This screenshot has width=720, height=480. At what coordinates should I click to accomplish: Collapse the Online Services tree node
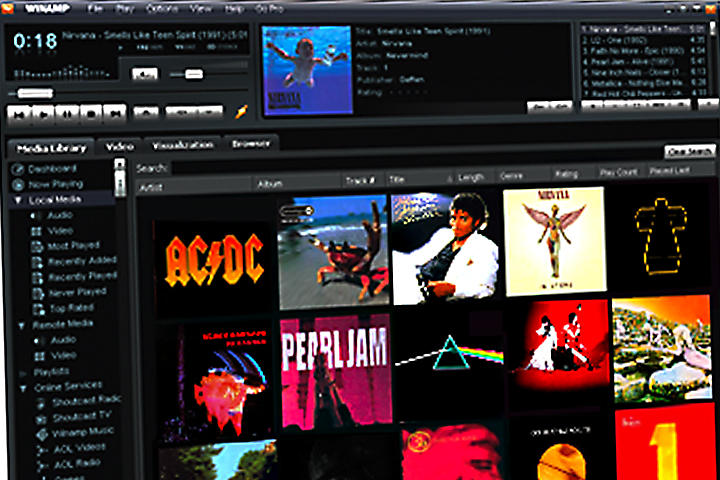[x=18, y=386]
